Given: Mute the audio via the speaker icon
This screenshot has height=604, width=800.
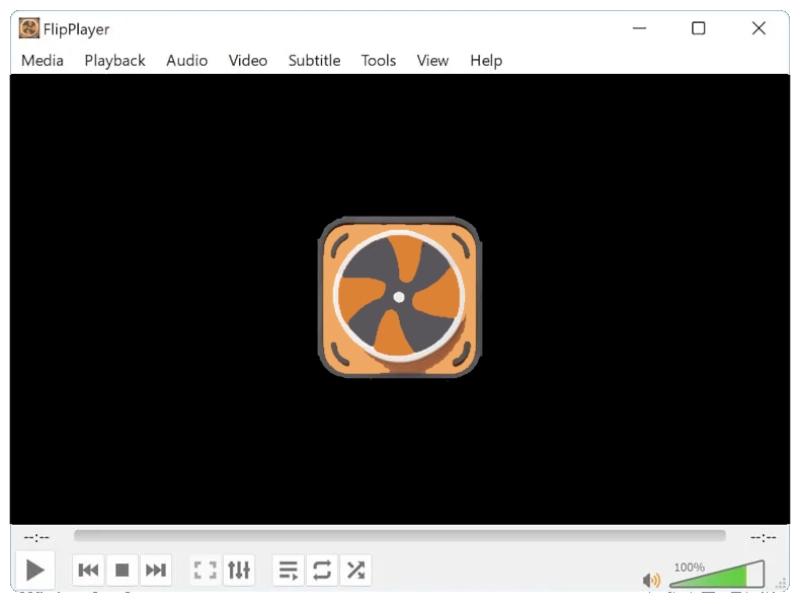Looking at the screenshot, I should coord(652,578).
